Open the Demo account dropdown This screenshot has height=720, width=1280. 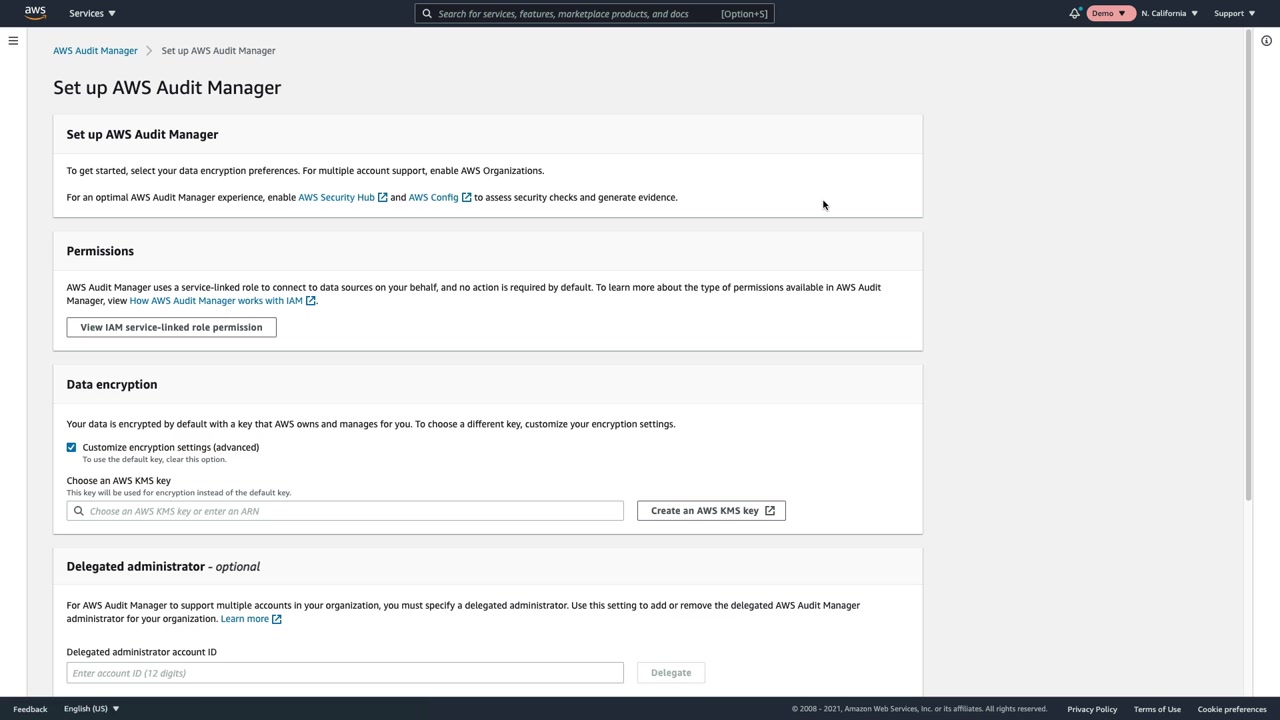click(1109, 13)
